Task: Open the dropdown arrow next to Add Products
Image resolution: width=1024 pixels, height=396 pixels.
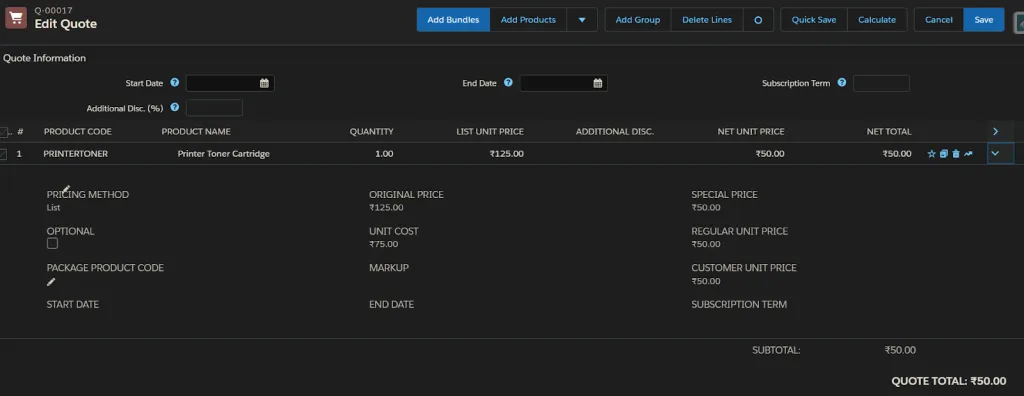Action: (582, 20)
